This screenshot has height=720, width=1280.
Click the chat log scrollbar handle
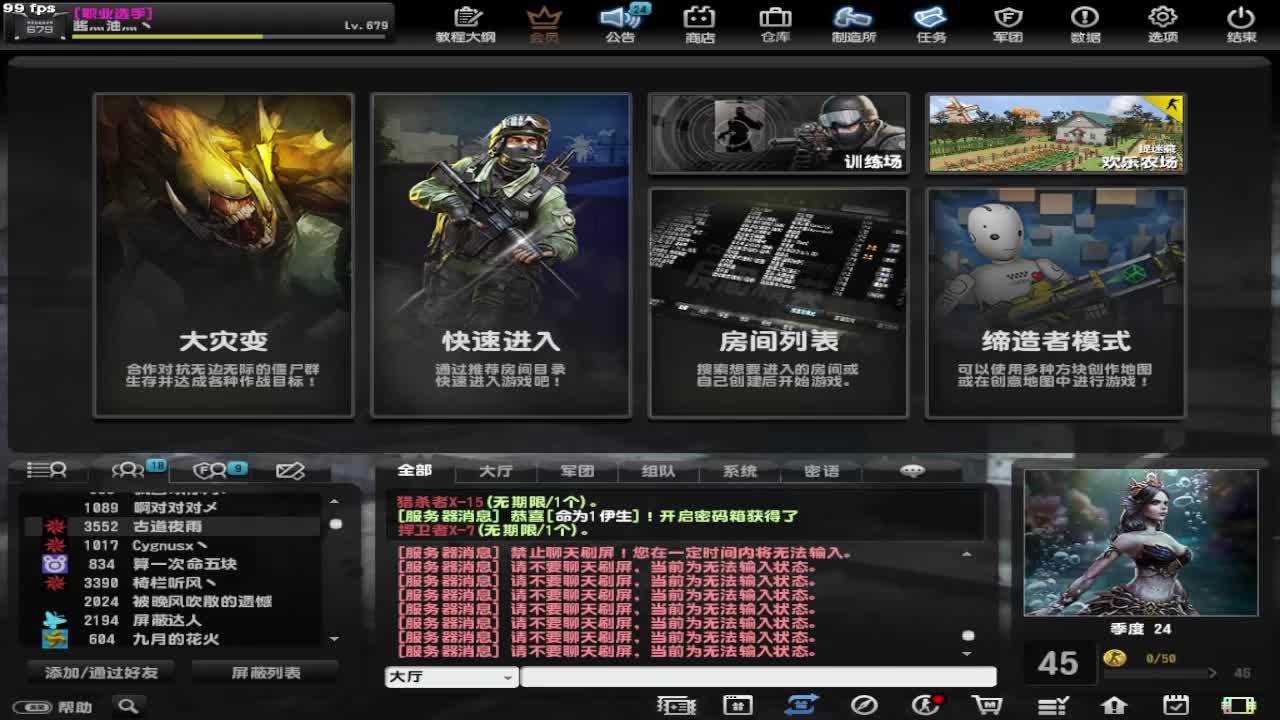tap(967, 635)
